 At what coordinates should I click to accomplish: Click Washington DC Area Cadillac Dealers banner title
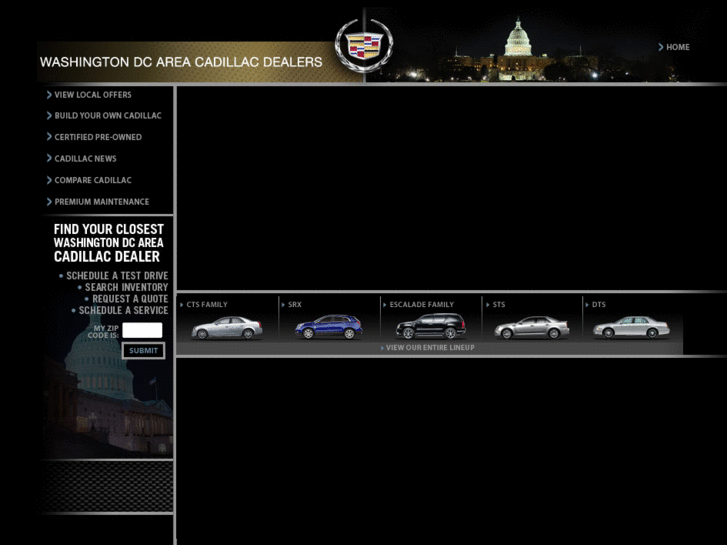181,62
